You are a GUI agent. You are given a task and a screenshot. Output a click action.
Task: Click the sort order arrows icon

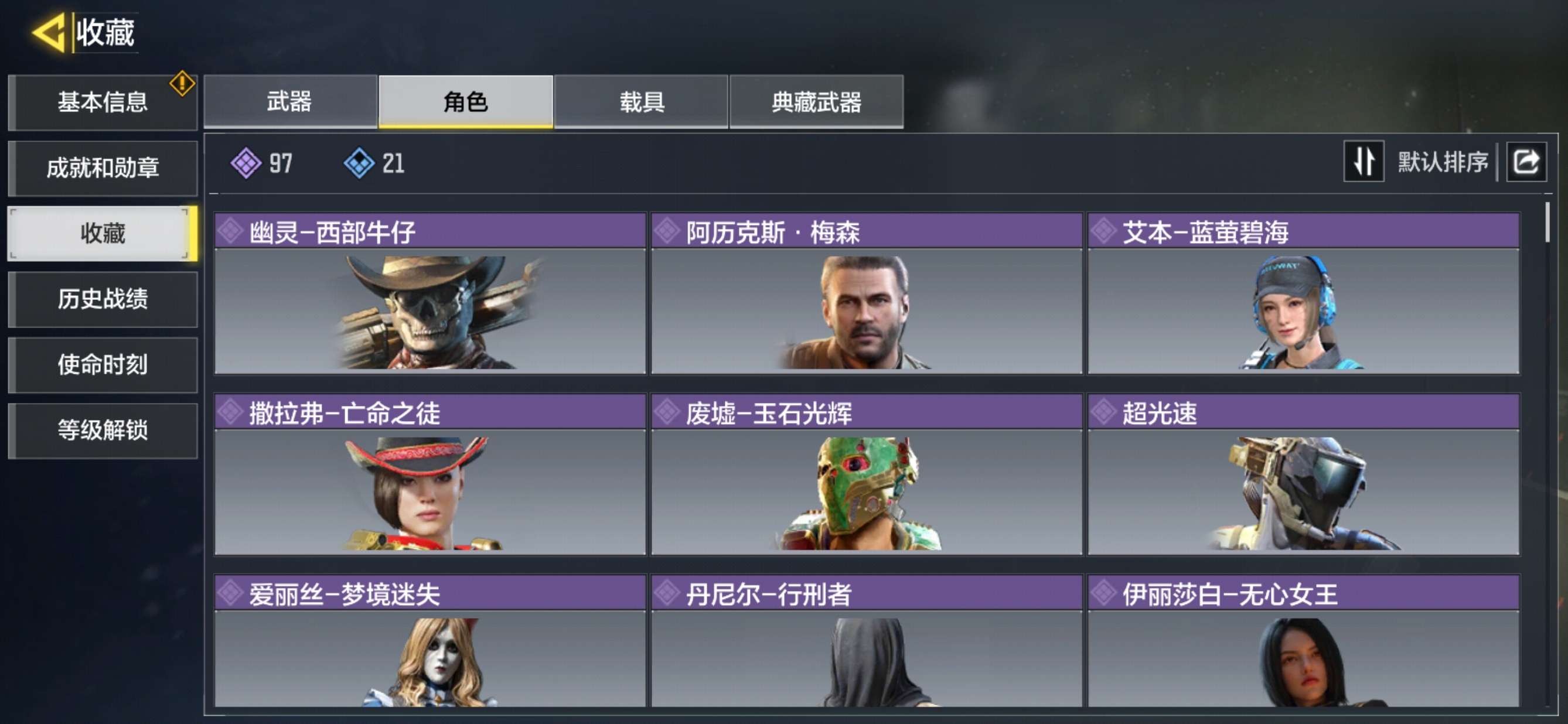[1364, 162]
